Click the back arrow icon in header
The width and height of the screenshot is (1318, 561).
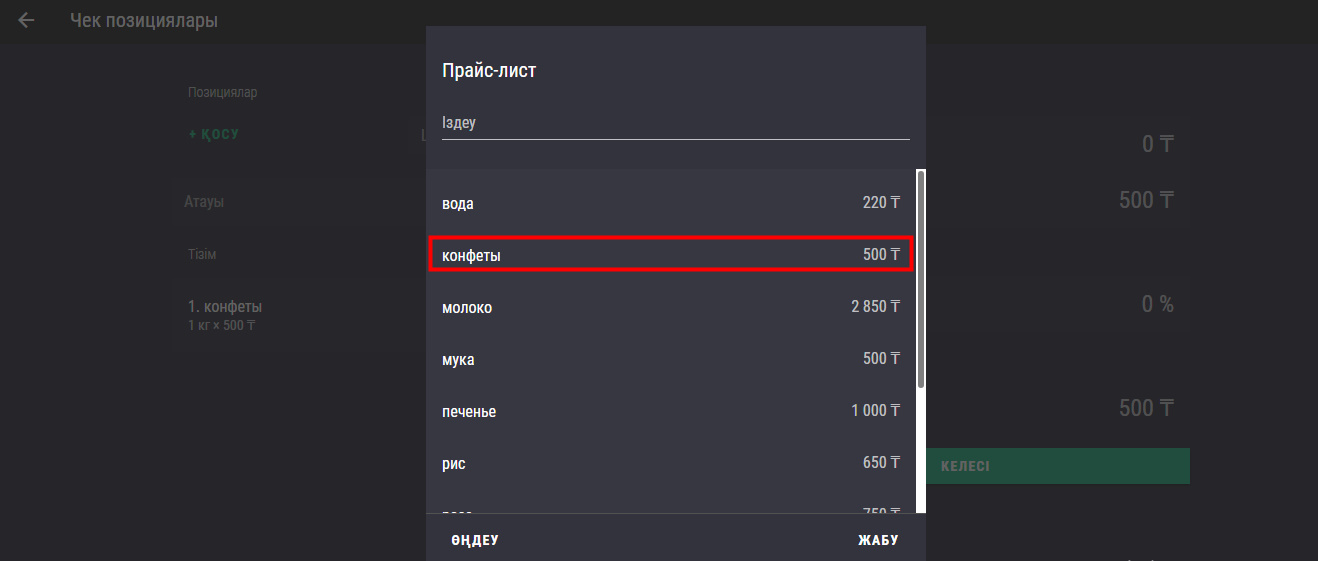[x=26, y=20]
